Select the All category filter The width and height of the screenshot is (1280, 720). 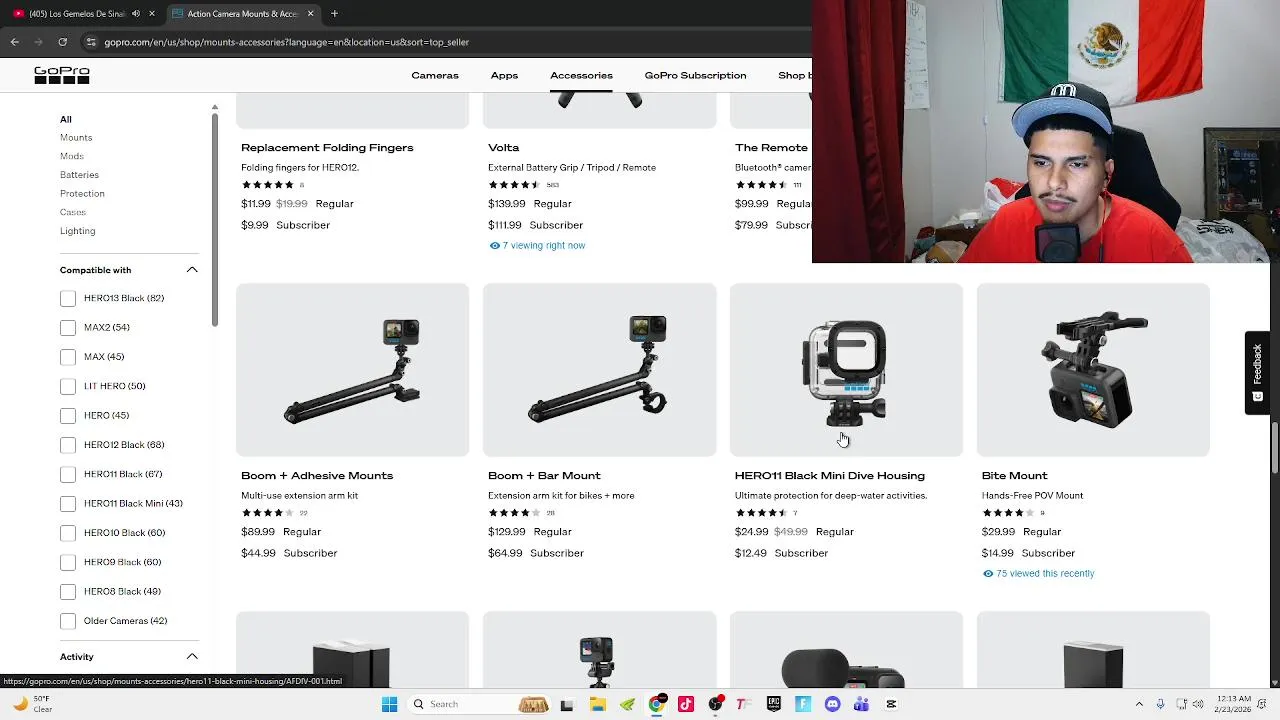(x=66, y=119)
